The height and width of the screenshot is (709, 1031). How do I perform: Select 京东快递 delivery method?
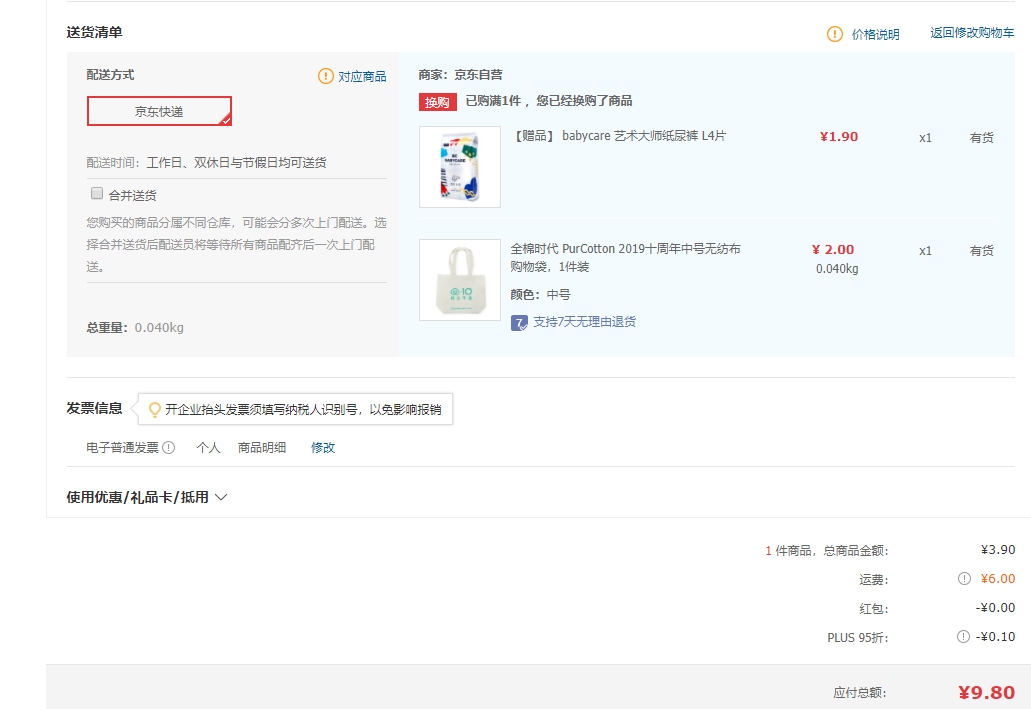159,111
